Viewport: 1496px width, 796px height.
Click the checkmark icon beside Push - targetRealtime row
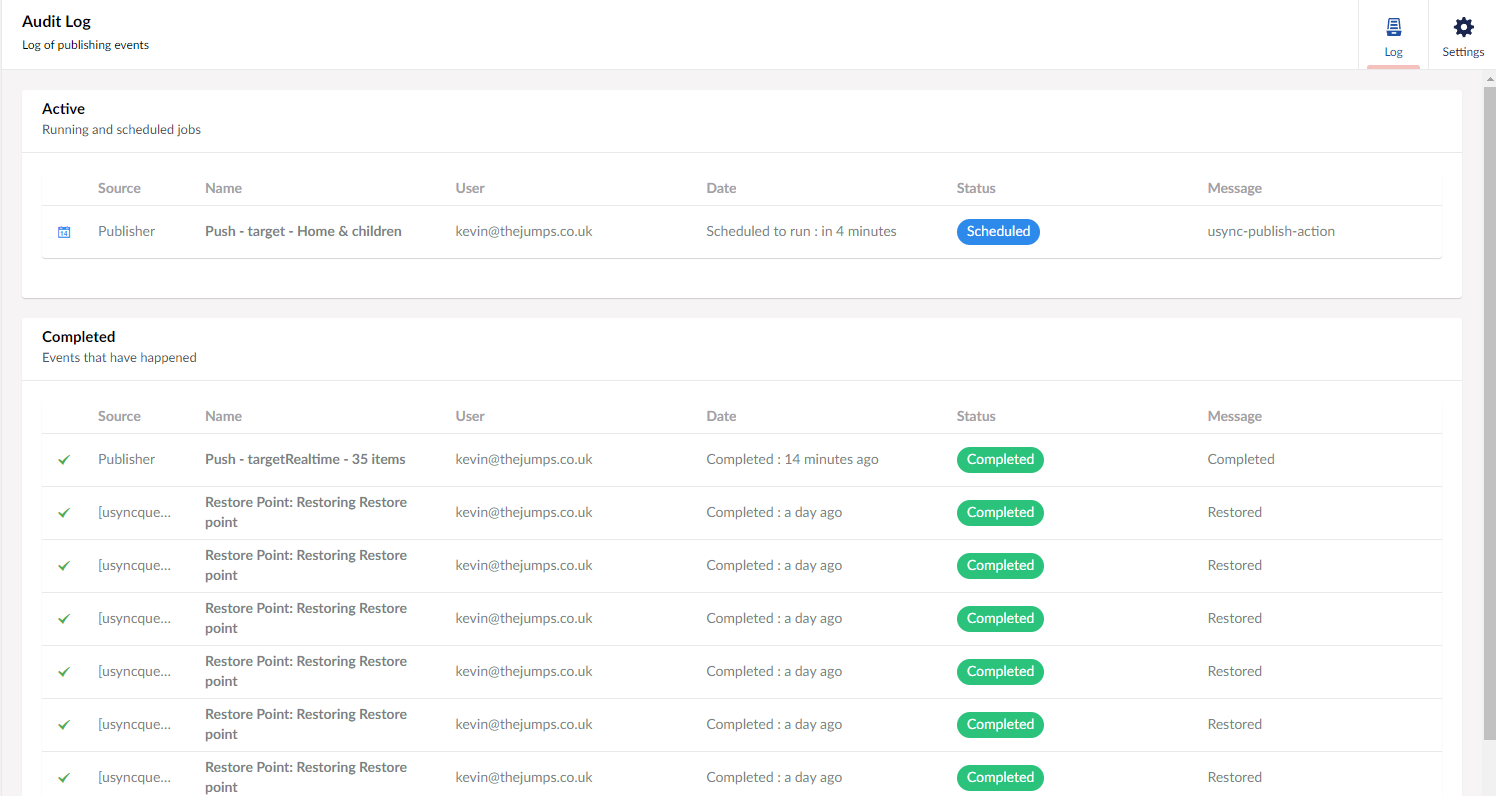64,459
